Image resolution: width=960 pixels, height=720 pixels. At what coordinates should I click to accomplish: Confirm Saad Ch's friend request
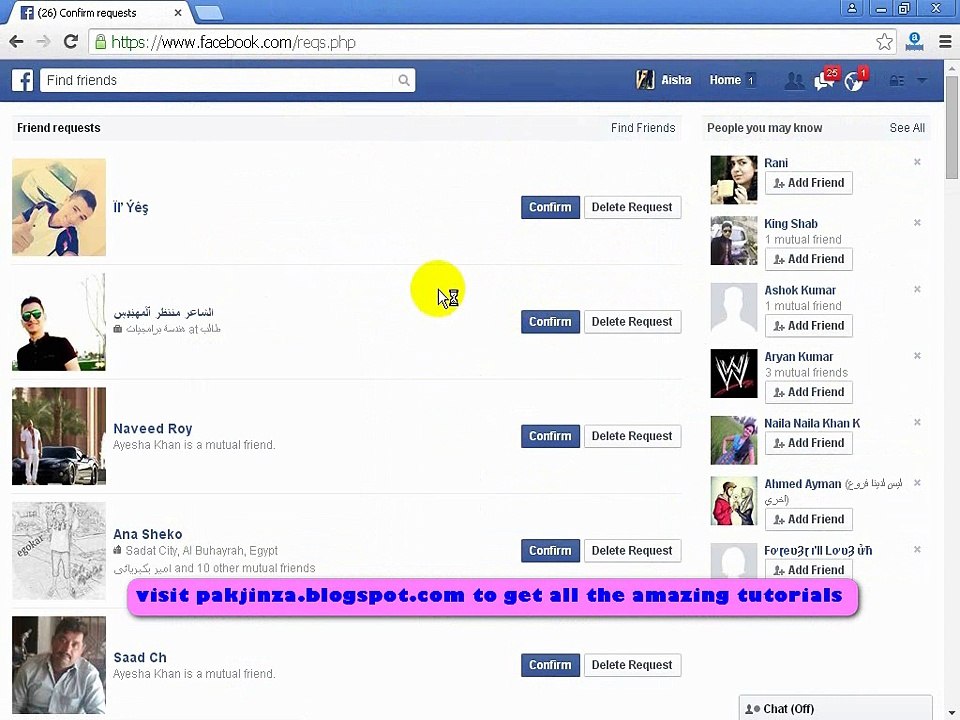click(x=550, y=666)
